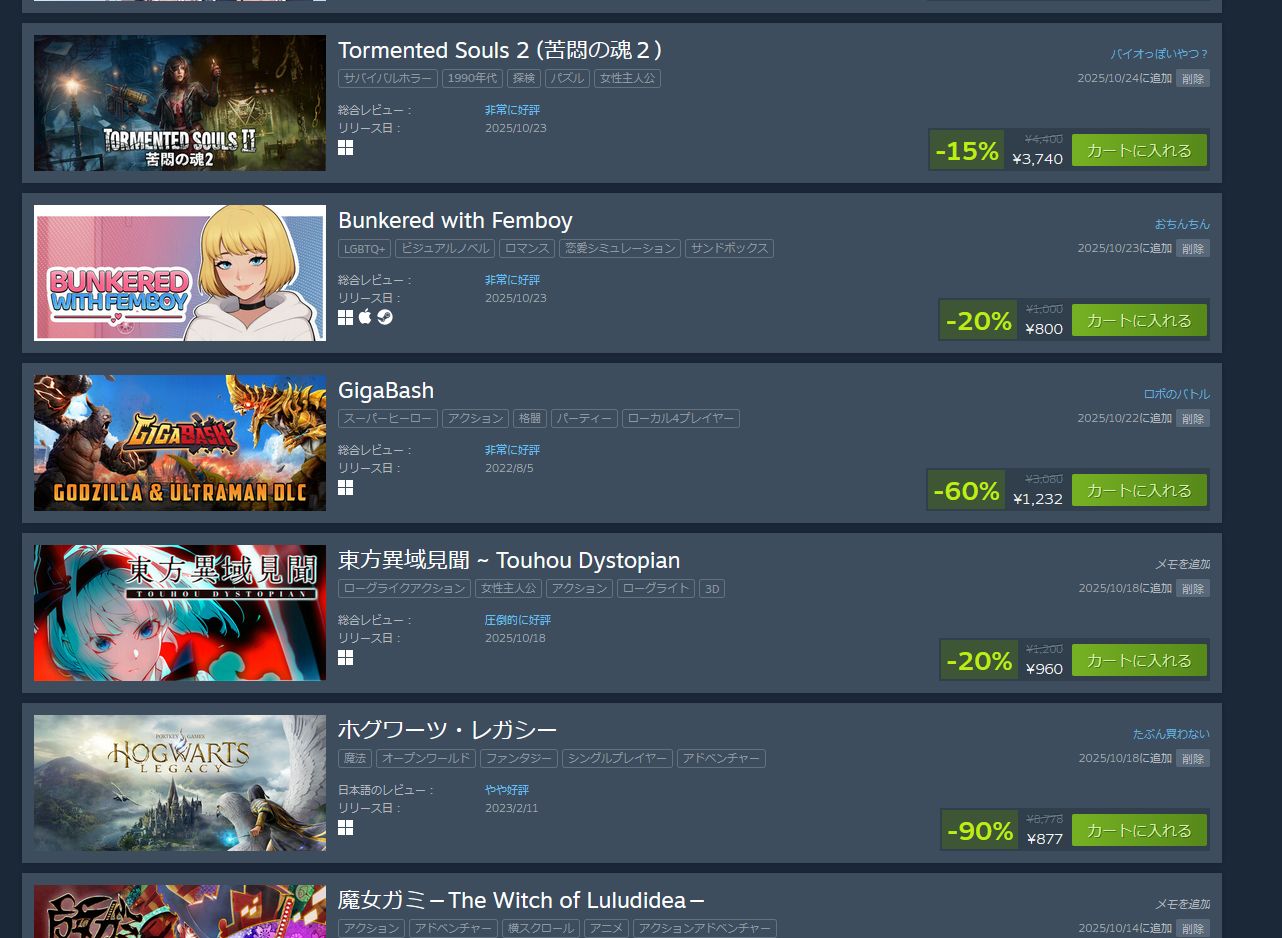Add GigaBash to cart at ¥1,232
This screenshot has width=1282, height=938.
[1139, 490]
